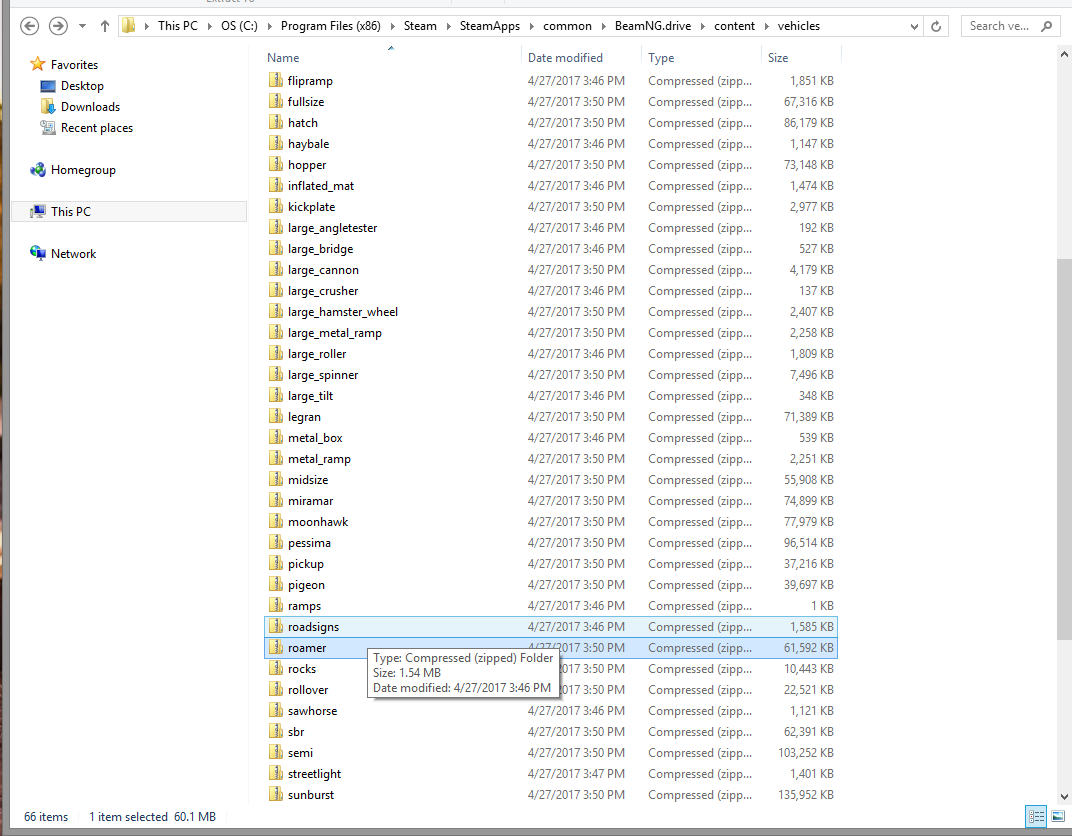
Task: Select Favorites in navigation pane
Action: tap(74, 64)
